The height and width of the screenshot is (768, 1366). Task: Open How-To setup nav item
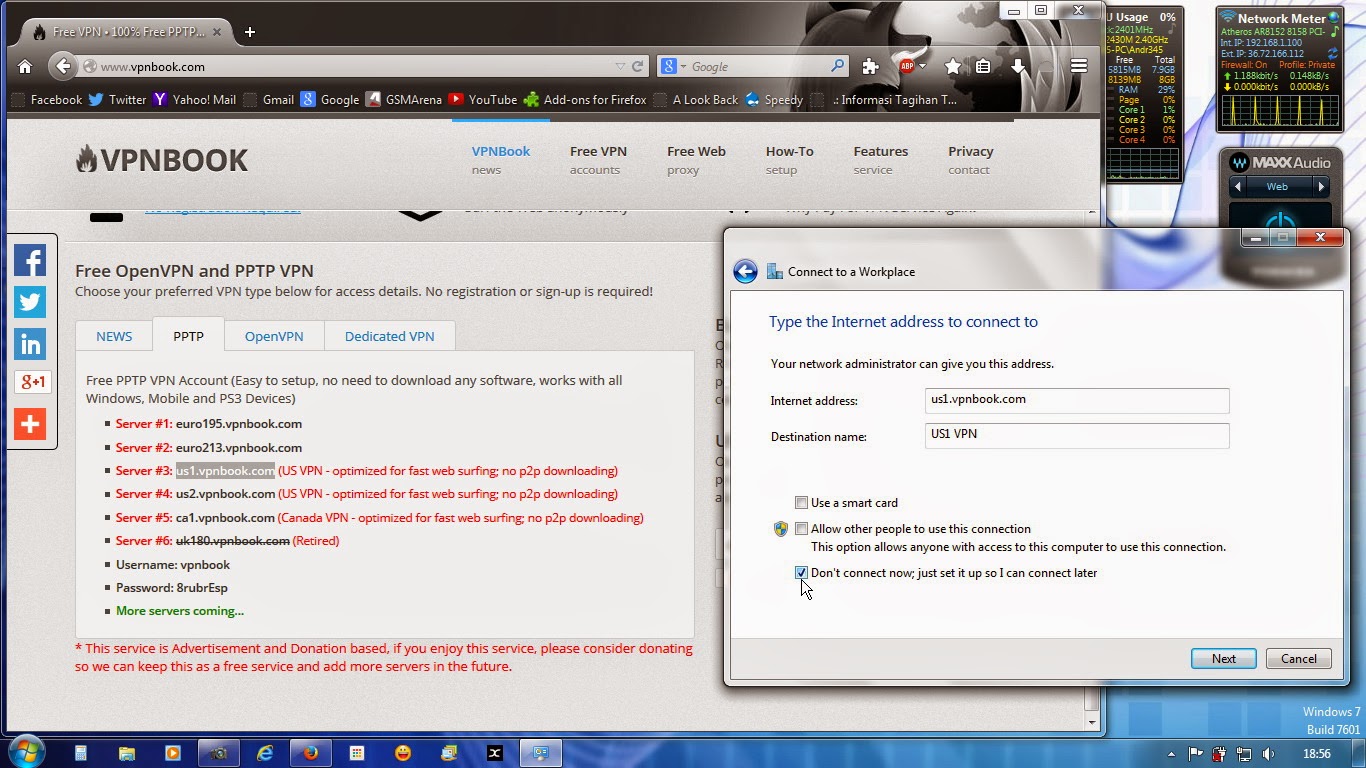point(789,160)
